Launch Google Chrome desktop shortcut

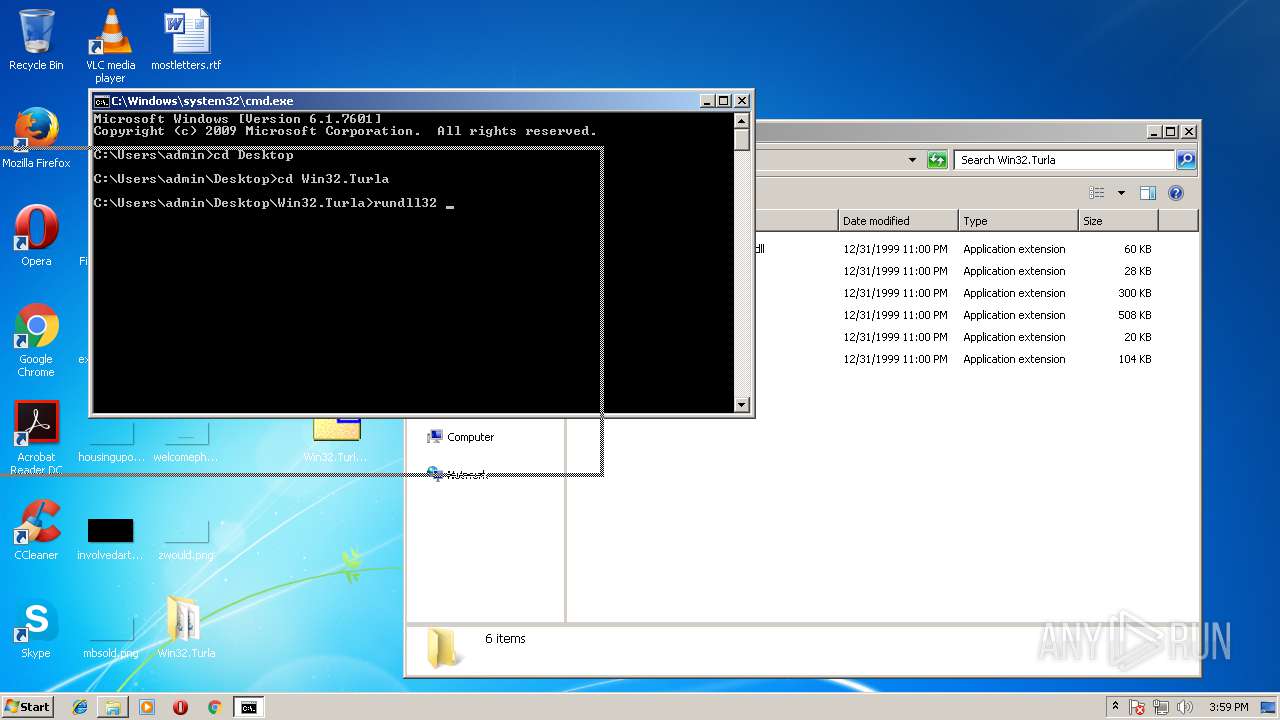click(x=36, y=340)
